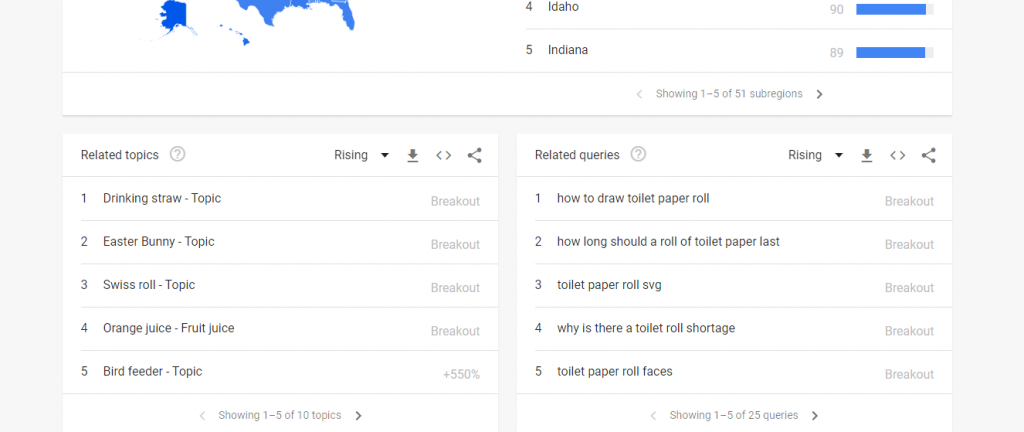Click Idaho's blue interest bar
This screenshot has width=1024, height=432.
point(891,9)
